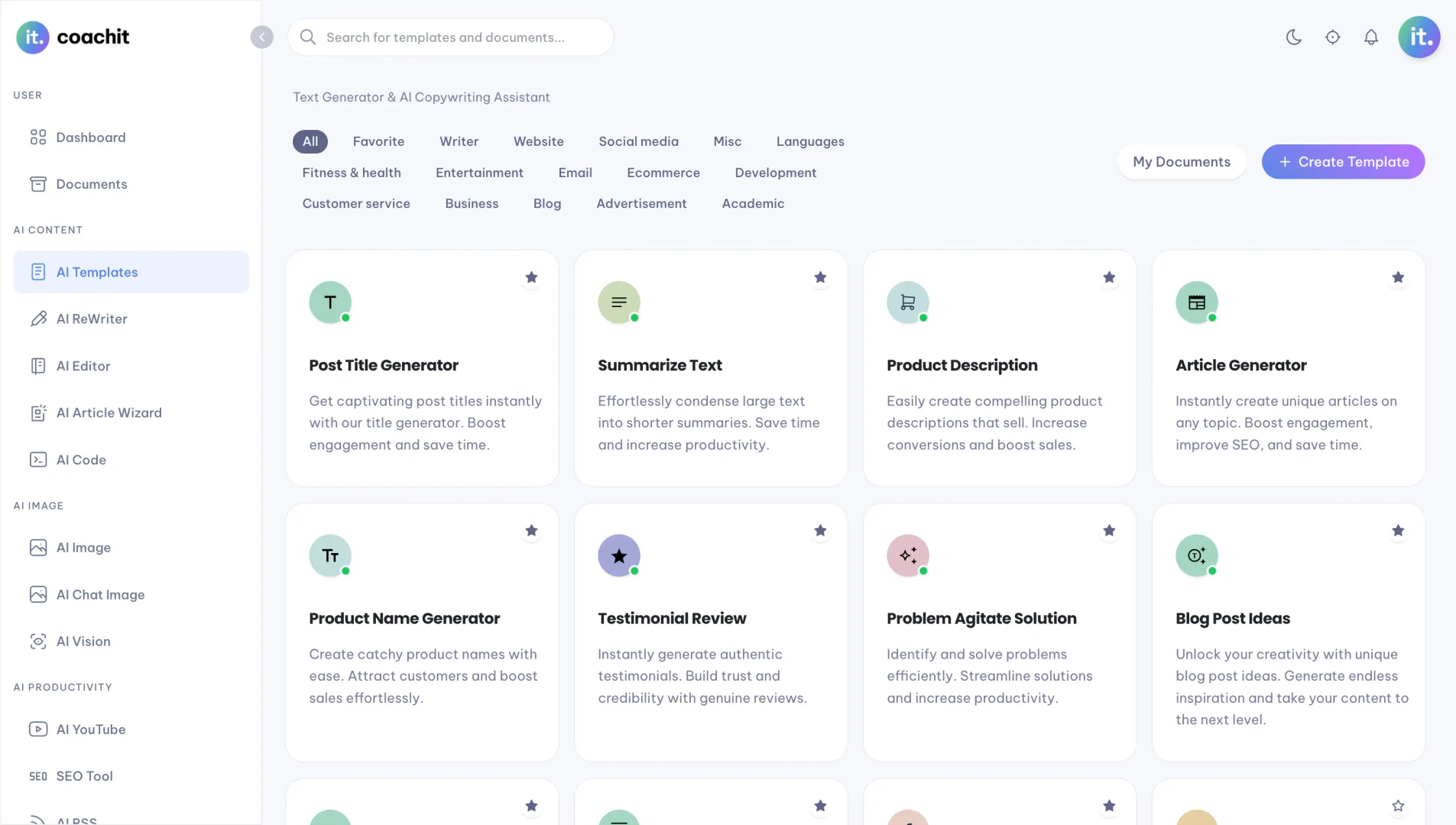The width and height of the screenshot is (1456, 825).
Task: Open the settings crosshair icon menu
Action: coord(1333,37)
